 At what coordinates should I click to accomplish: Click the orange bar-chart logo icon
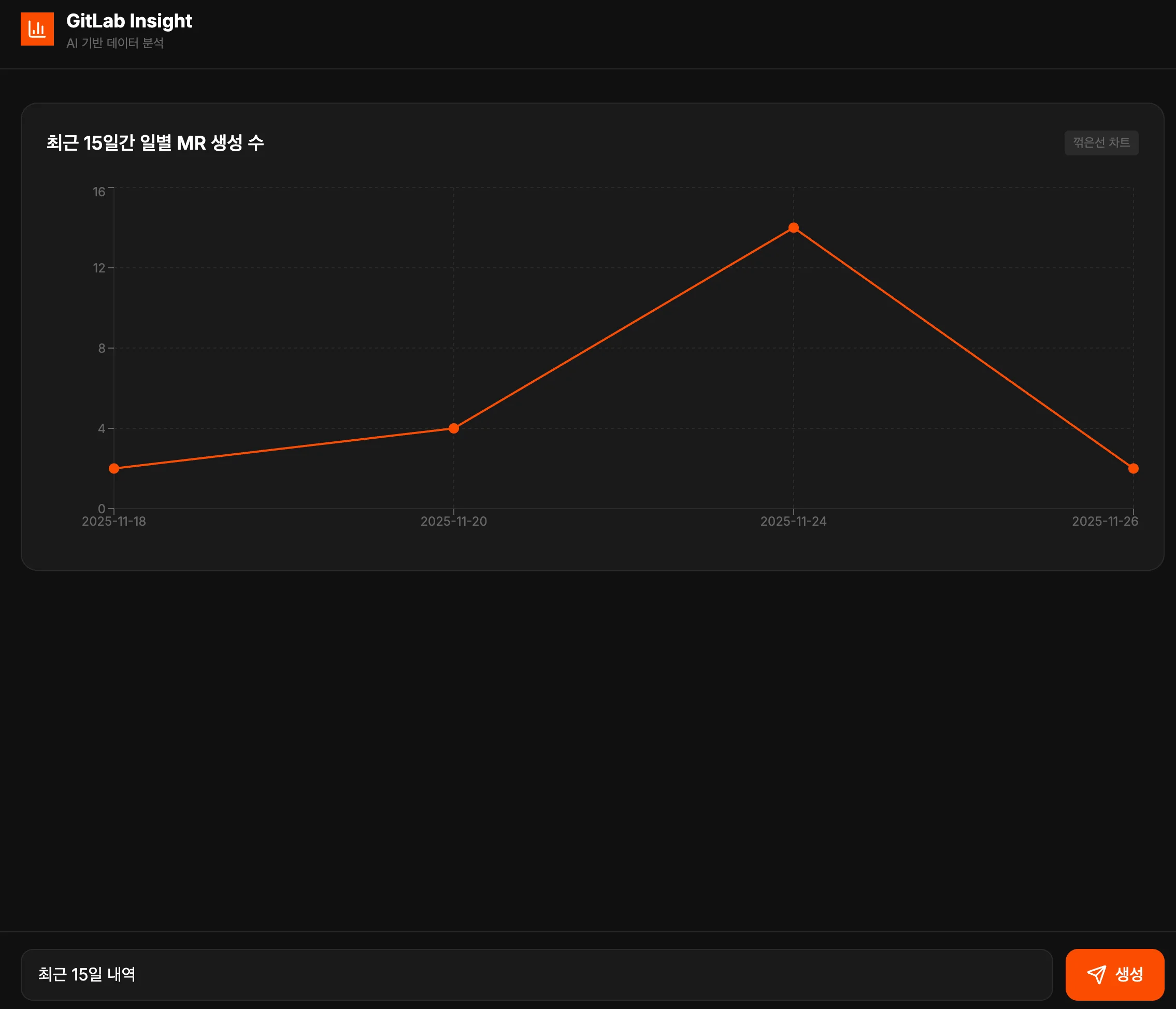click(37, 29)
